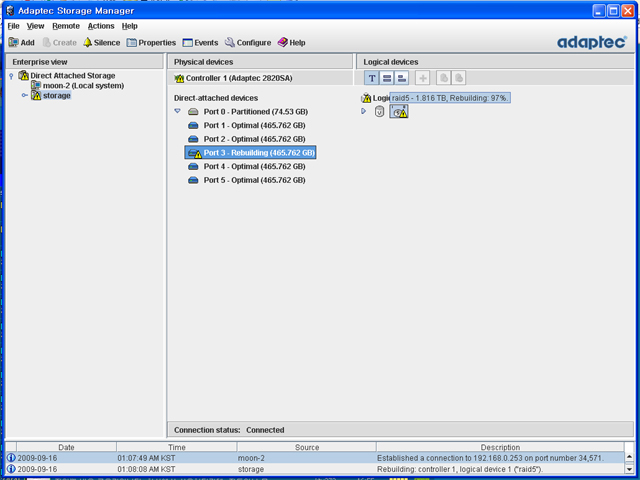640x480 pixels.
Task: Close the Adaptec Storage Manager window
Action: pyautogui.click(x=627, y=11)
